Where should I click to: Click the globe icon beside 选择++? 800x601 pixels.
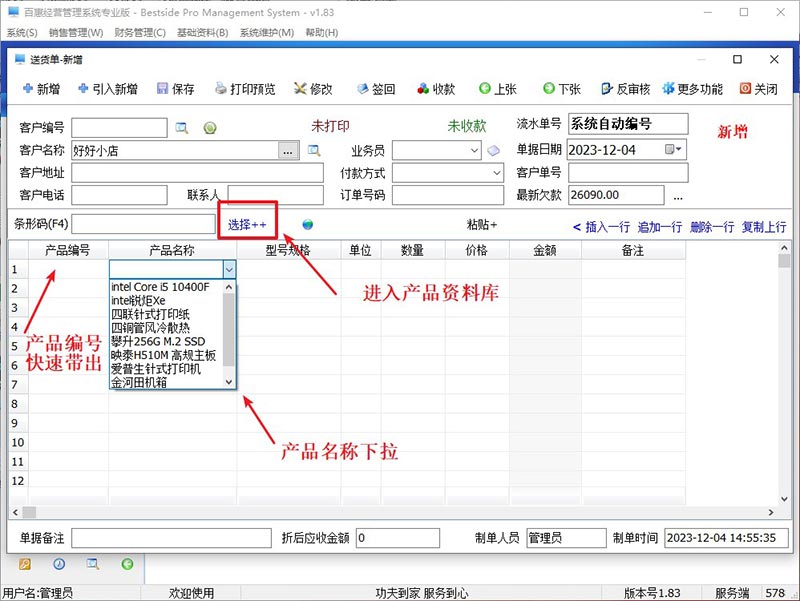click(x=308, y=224)
